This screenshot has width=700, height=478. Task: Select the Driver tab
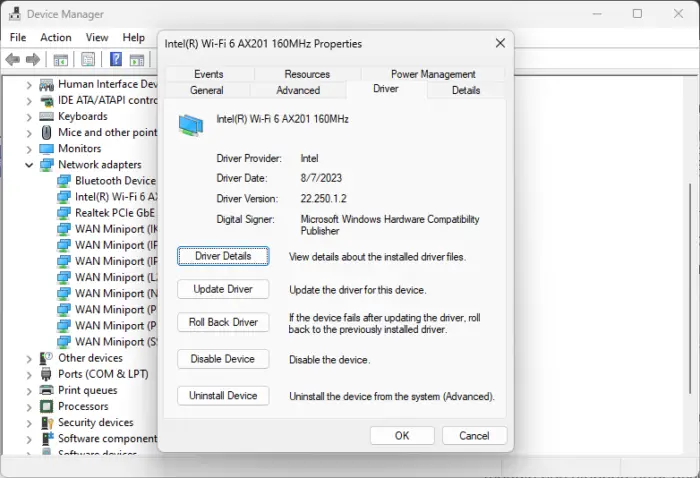point(386,89)
